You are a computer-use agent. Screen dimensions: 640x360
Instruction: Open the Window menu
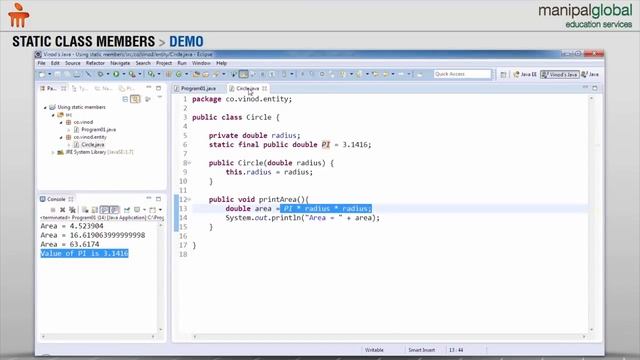click(x=201, y=63)
